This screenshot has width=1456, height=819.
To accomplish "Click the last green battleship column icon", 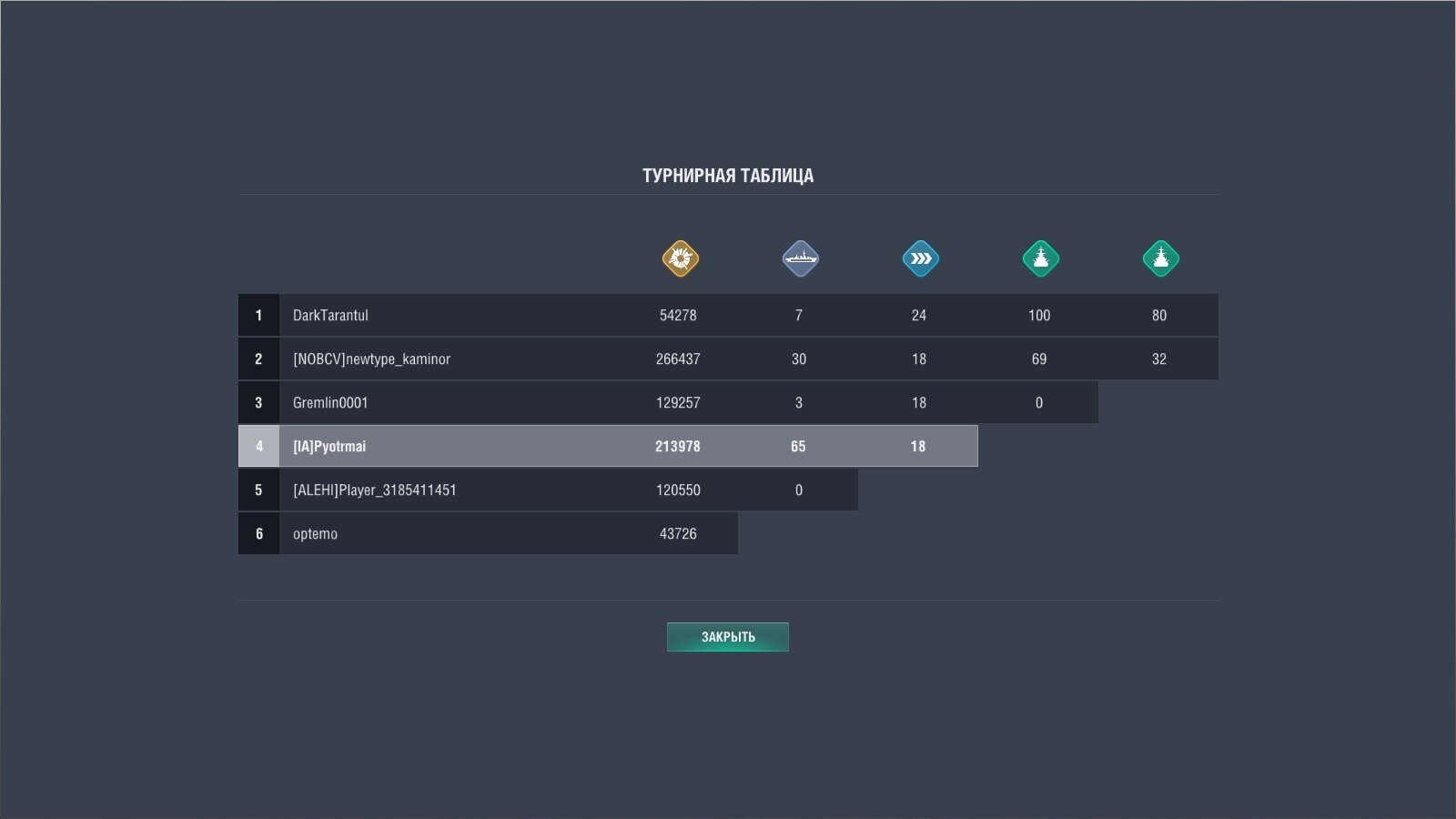I will [x=1160, y=258].
